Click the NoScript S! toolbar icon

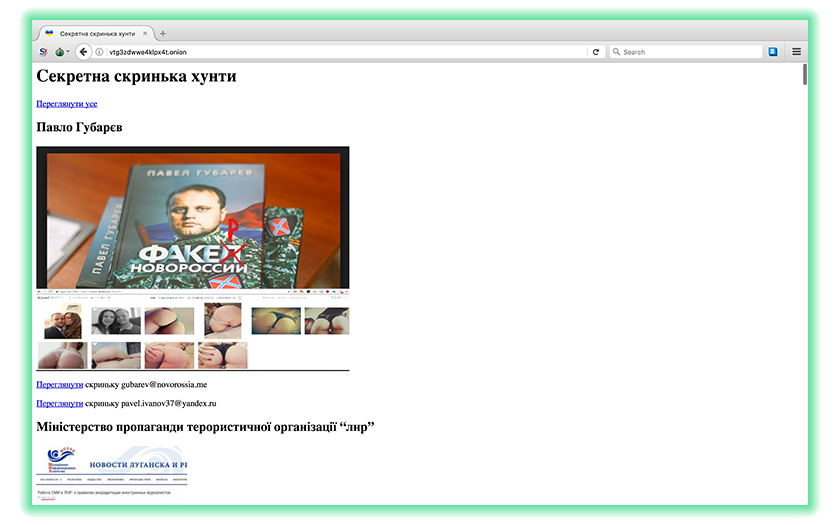pyautogui.click(x=43, y=52)
